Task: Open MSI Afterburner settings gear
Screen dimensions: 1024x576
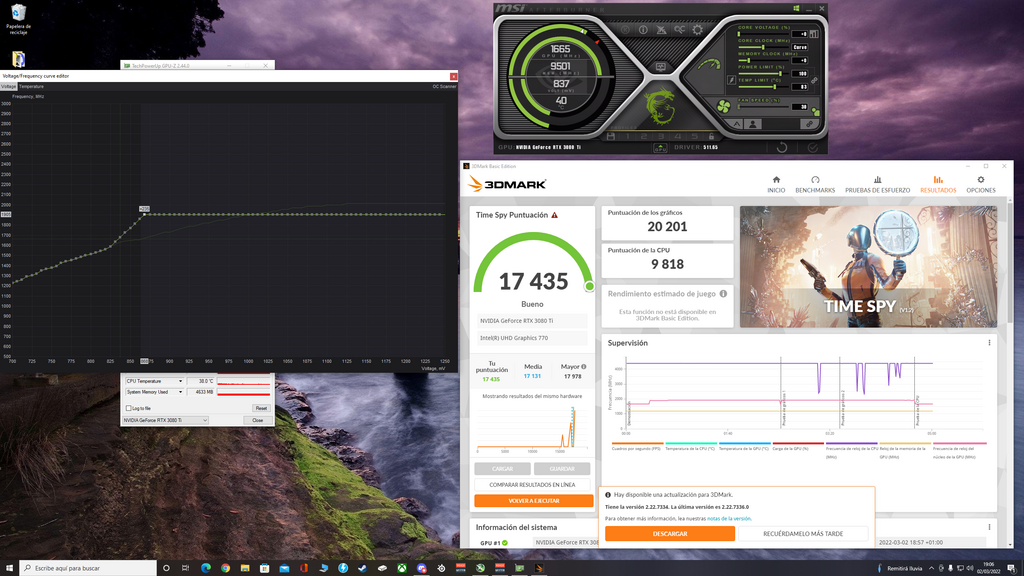Action: (x=697, y=29)
